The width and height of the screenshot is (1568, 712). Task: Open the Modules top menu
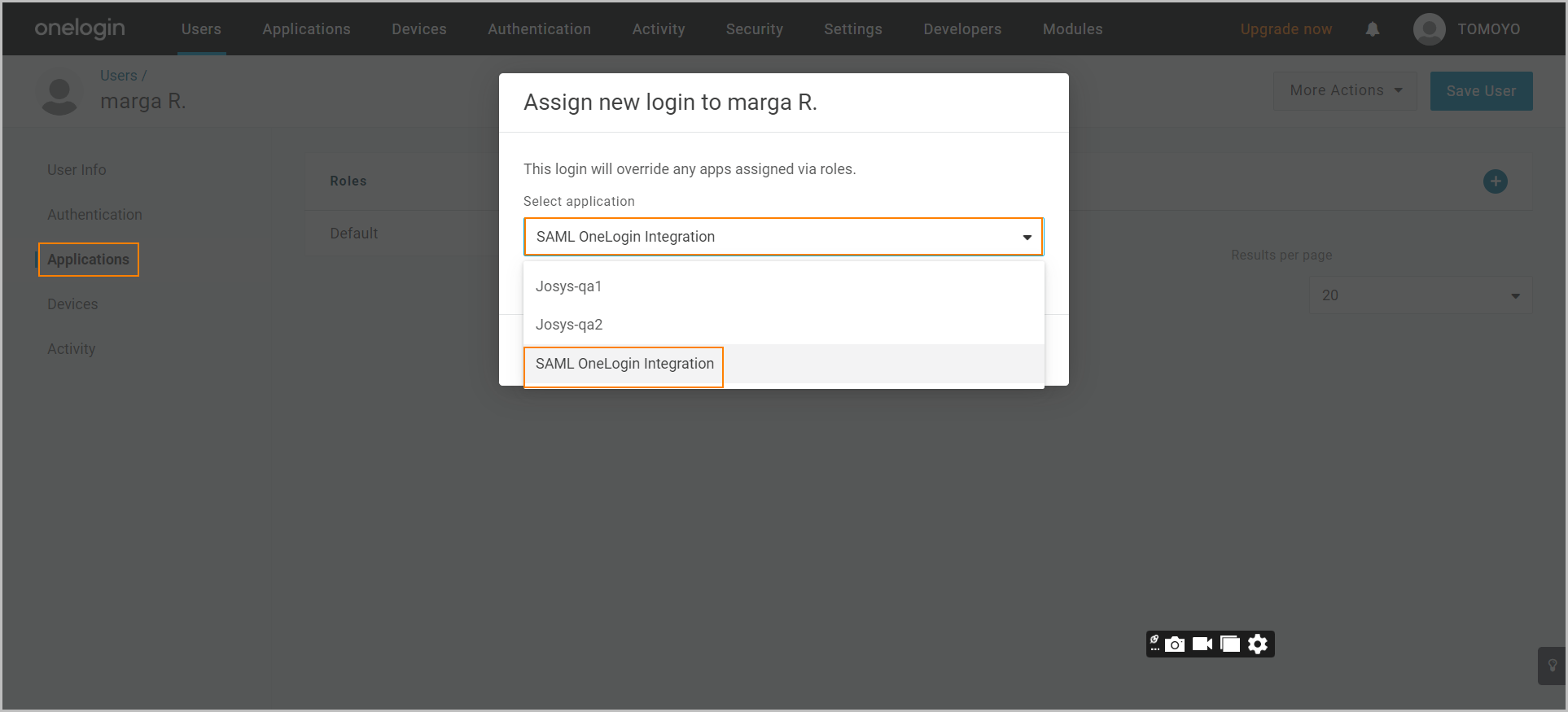[1073, 29]
